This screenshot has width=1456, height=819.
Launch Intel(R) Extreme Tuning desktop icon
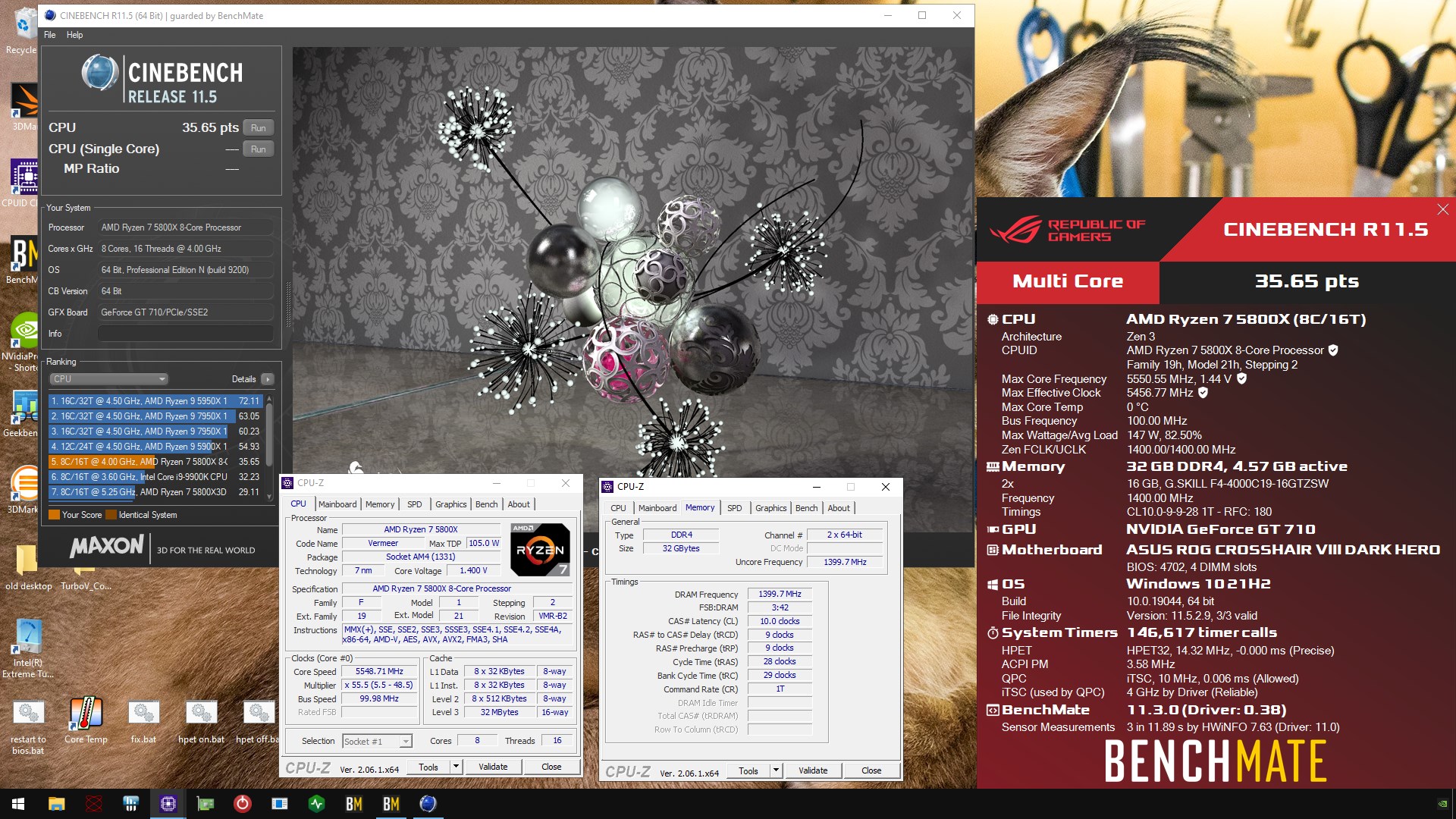28,648
